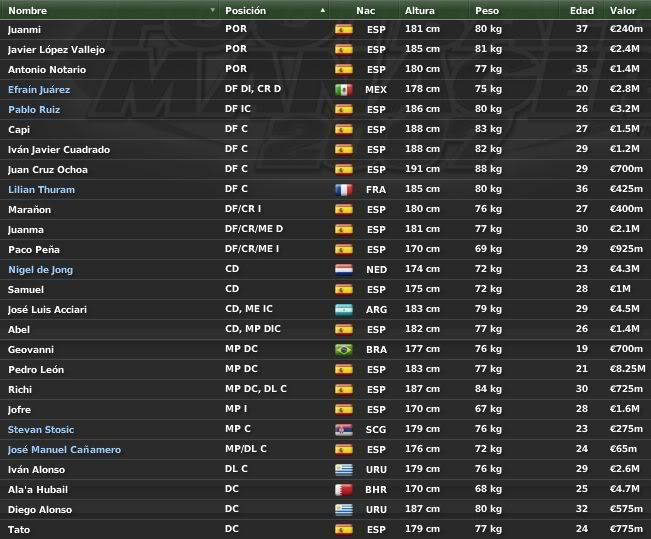Click Spain flag icon for Javier López Vallejo
The image size is (651, 539).
[x=344, y=49]
